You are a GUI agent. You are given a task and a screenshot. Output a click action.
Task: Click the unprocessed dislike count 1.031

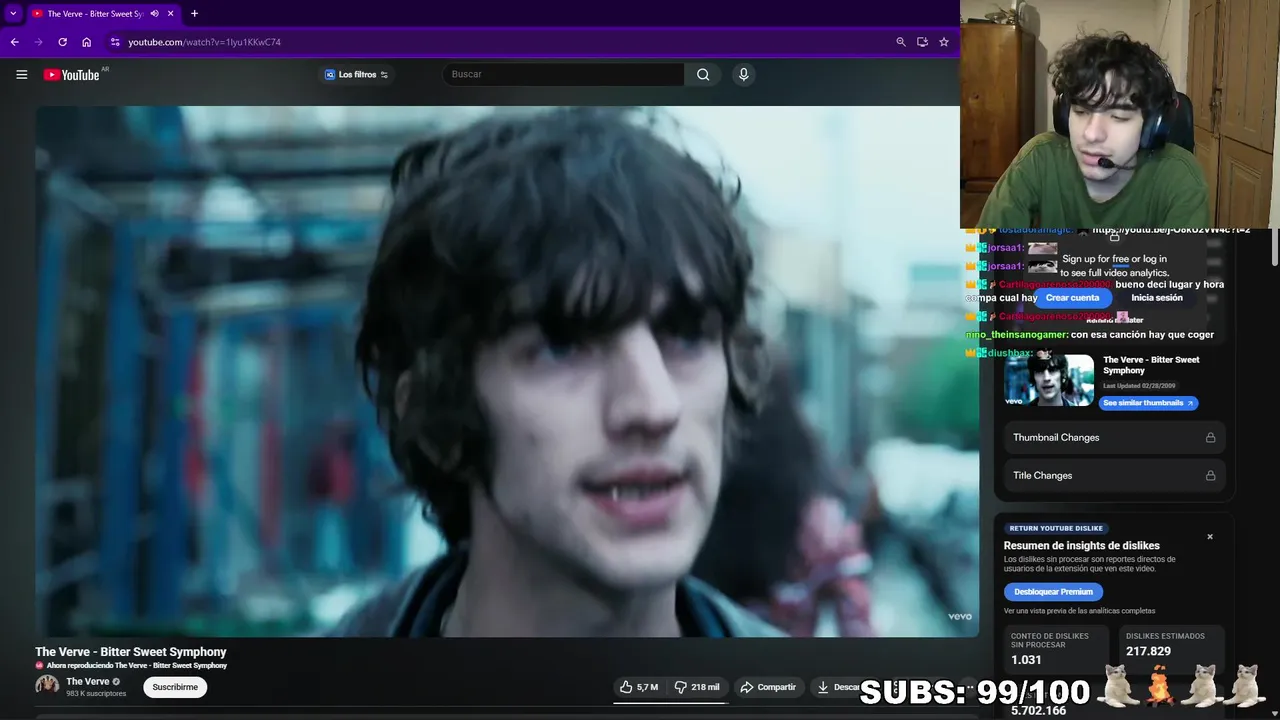(1026, 660)
